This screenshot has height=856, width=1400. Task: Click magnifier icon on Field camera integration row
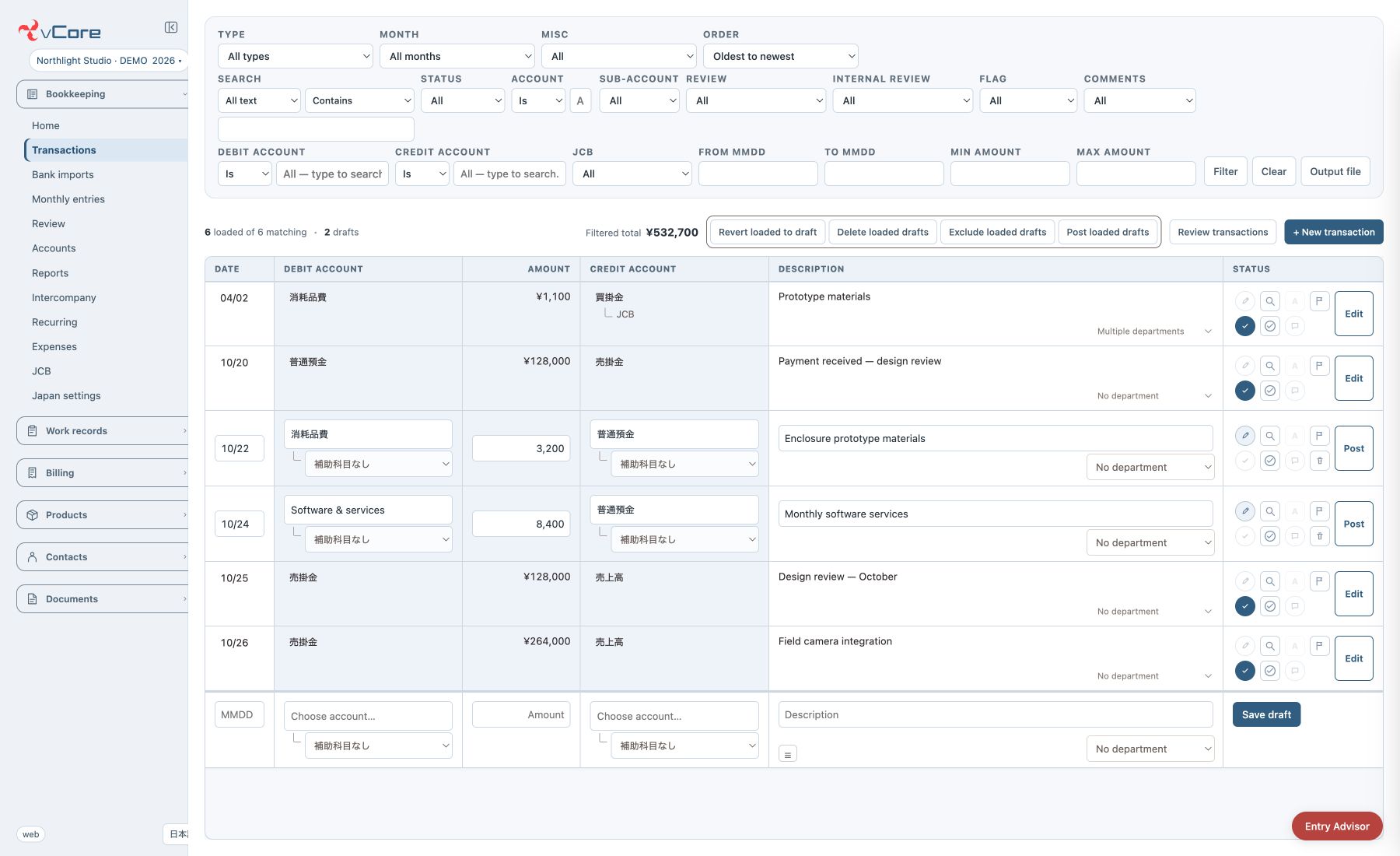pyautogui.click(x=1269, y=646)
